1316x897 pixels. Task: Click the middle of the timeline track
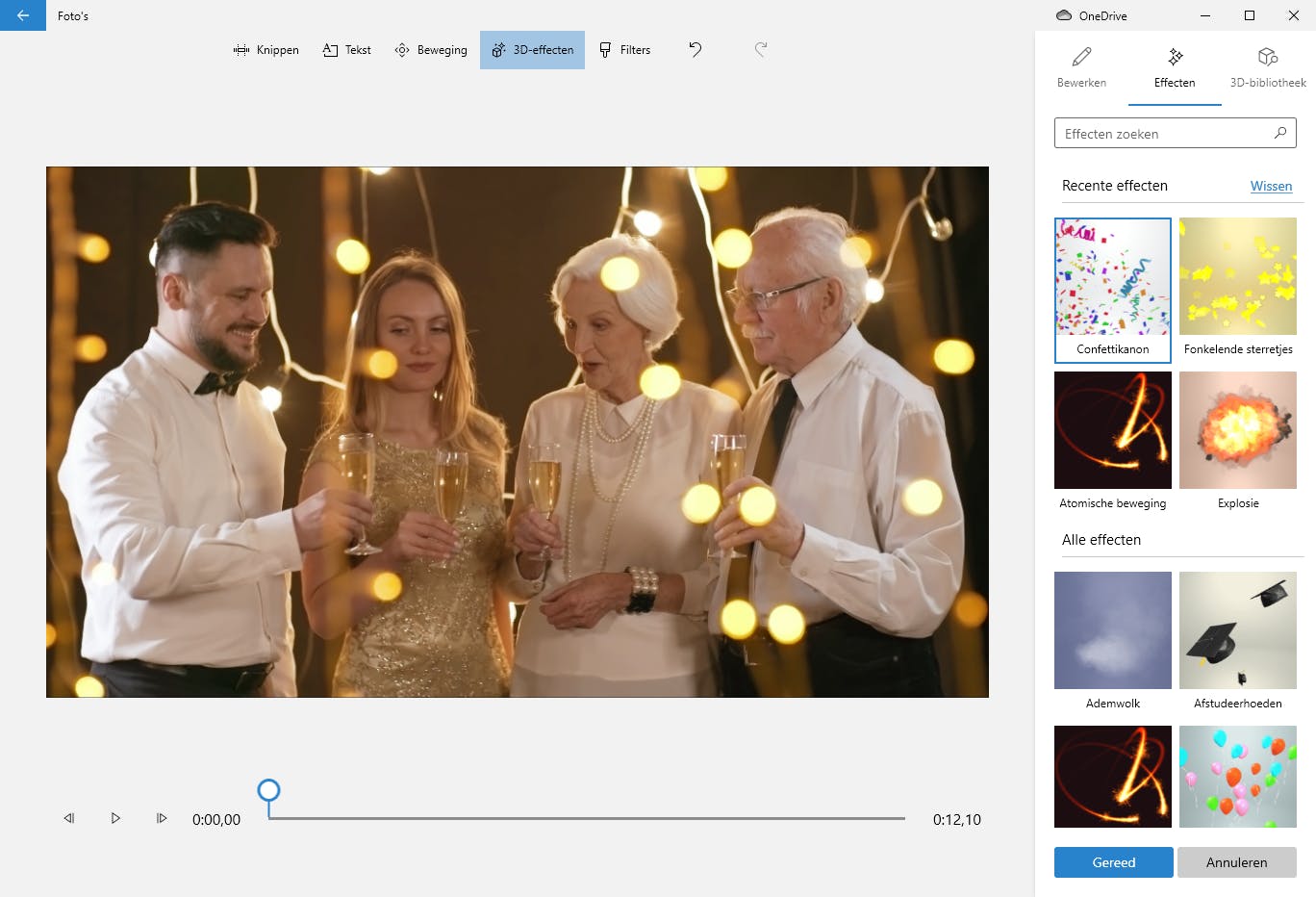pos(587,818)
